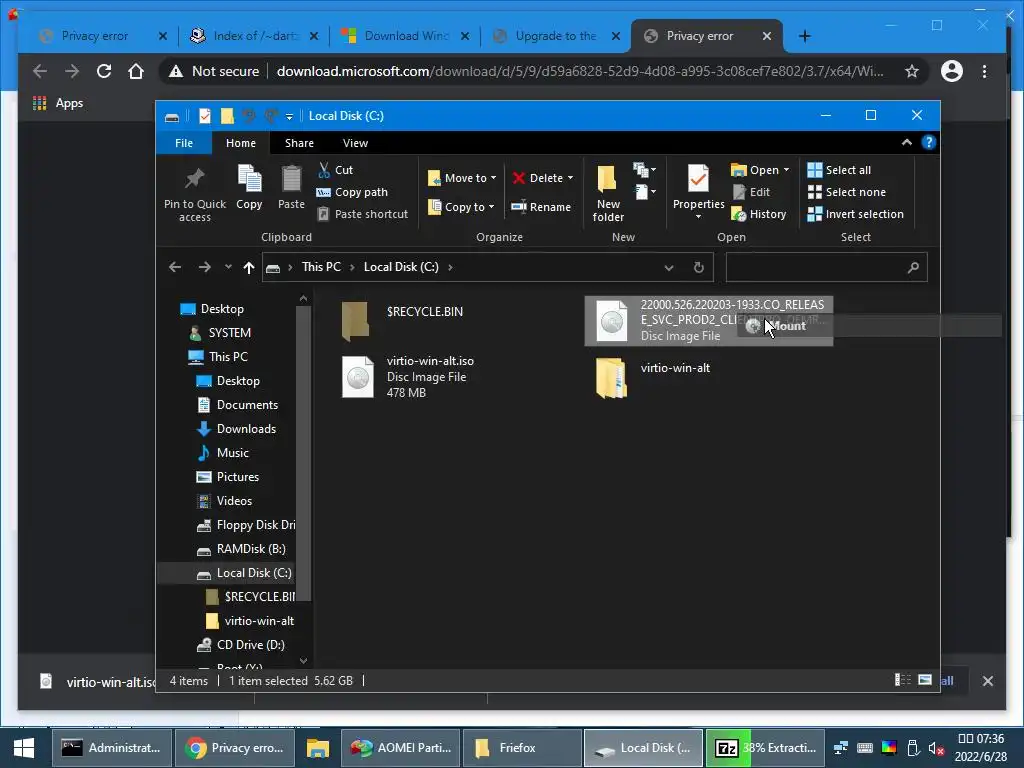Viewport: 1024px width, 768px height.
Task: Switch to Share ribbon tab
Action: click(299, 143)
